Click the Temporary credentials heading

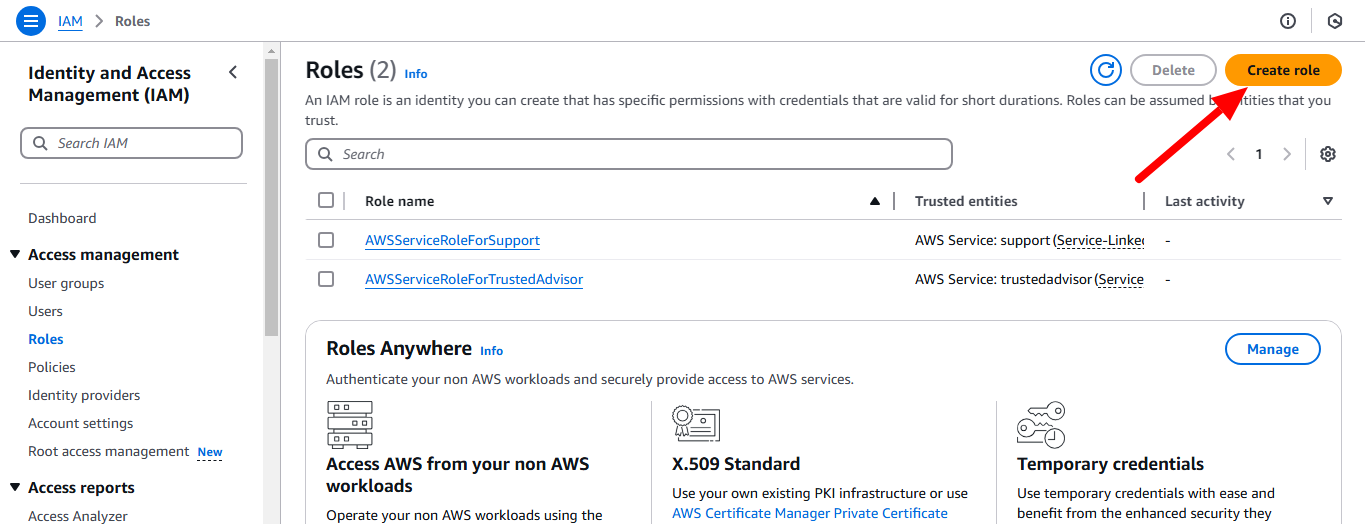pyautogui.click(x=1110, y=464)
